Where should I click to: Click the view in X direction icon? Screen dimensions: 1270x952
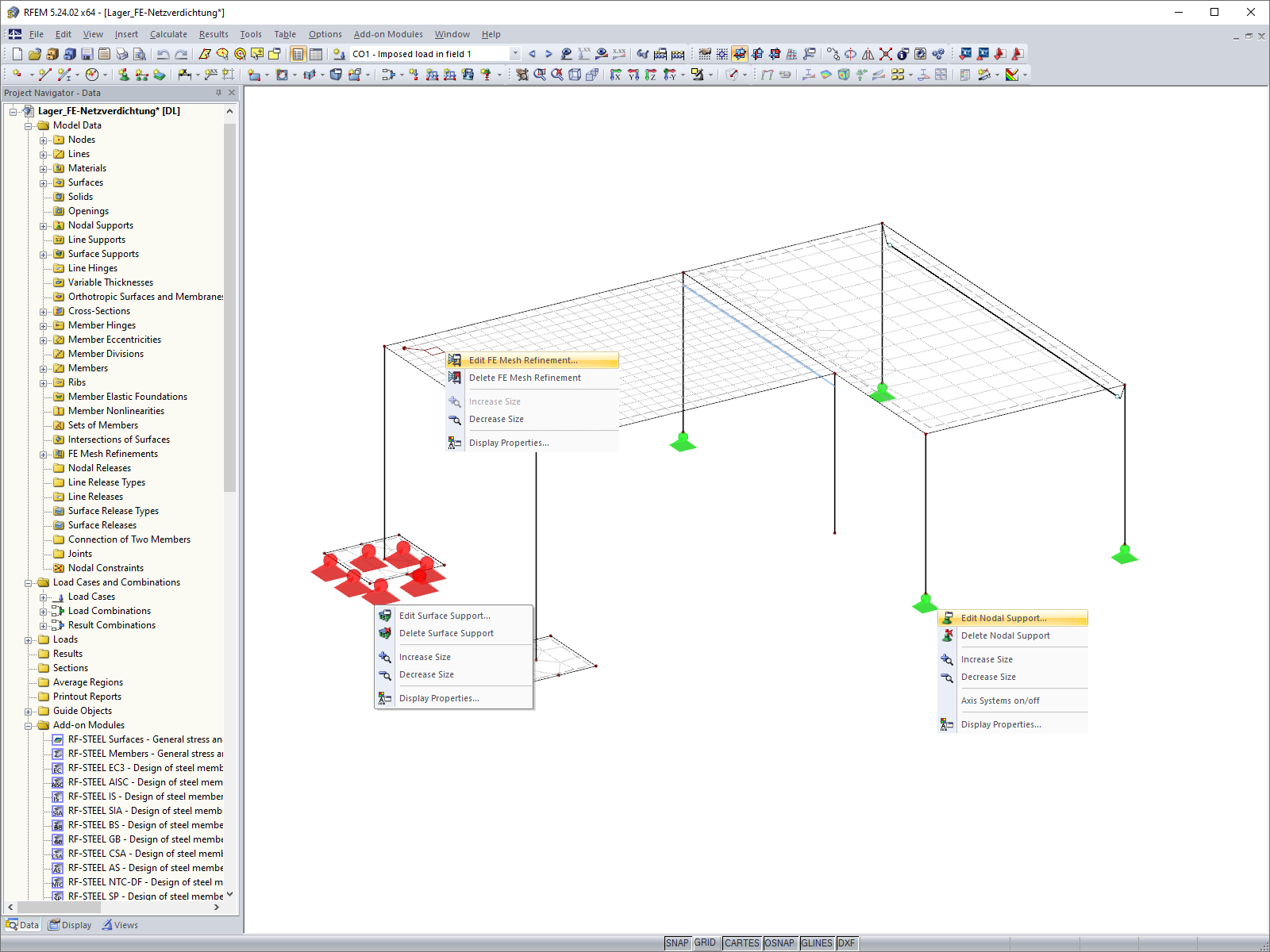pos(616,75)
